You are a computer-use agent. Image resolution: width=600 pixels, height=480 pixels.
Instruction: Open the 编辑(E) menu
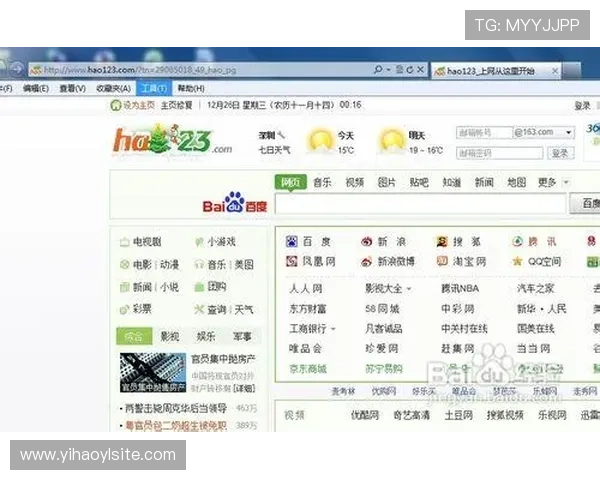36,88
